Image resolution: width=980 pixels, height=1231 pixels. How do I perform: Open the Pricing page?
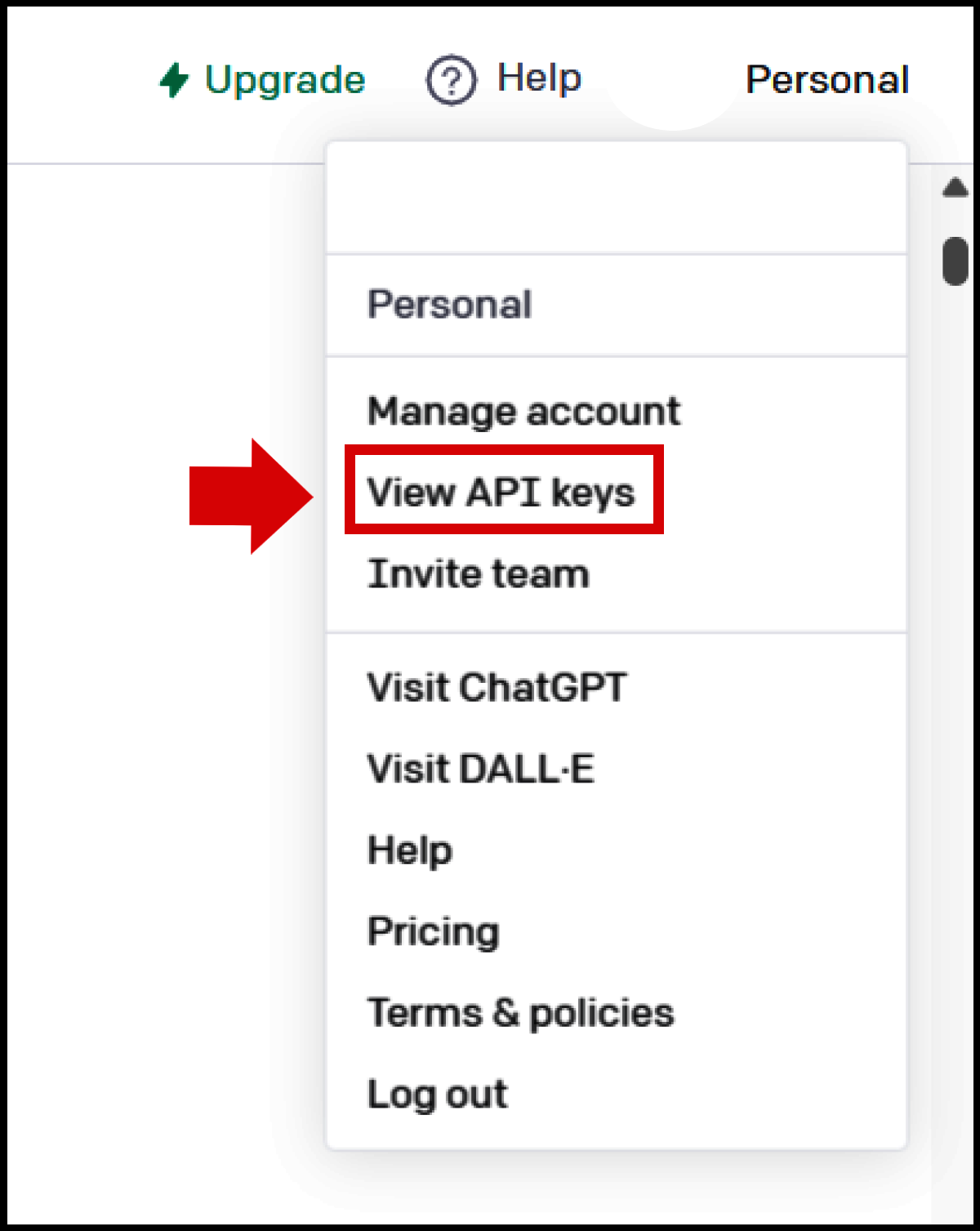pyautogui.click(x=434, y=930)
